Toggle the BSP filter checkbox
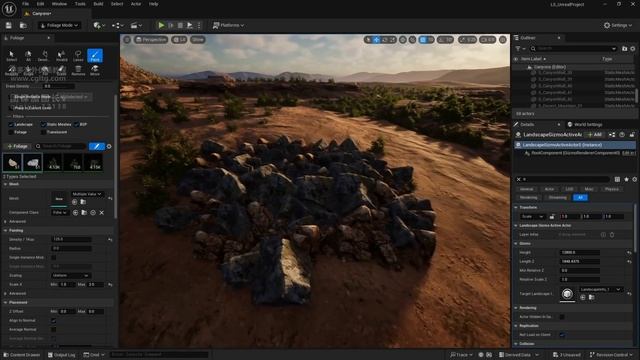This screenshot has width=640, height=360. click(x=77, y=124)
